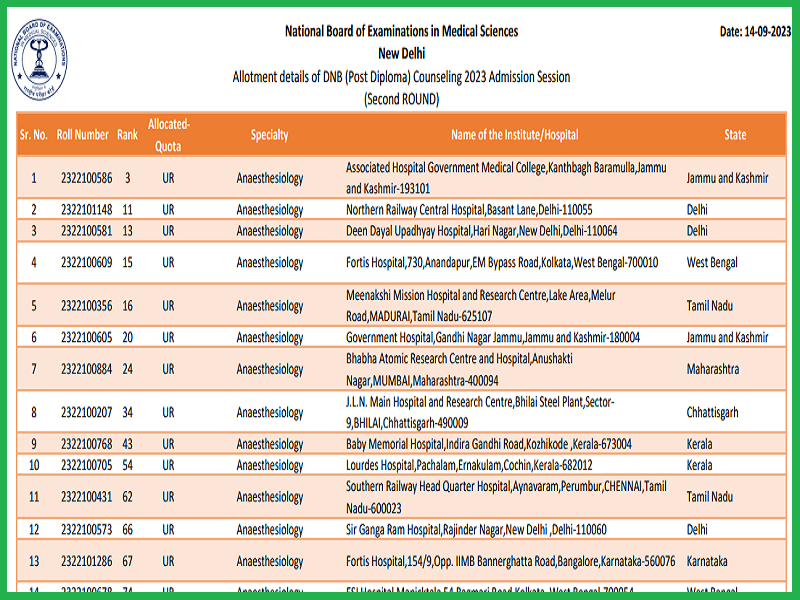Click 'Jammu and Kashmir' state in row 1

pos(728,178)
